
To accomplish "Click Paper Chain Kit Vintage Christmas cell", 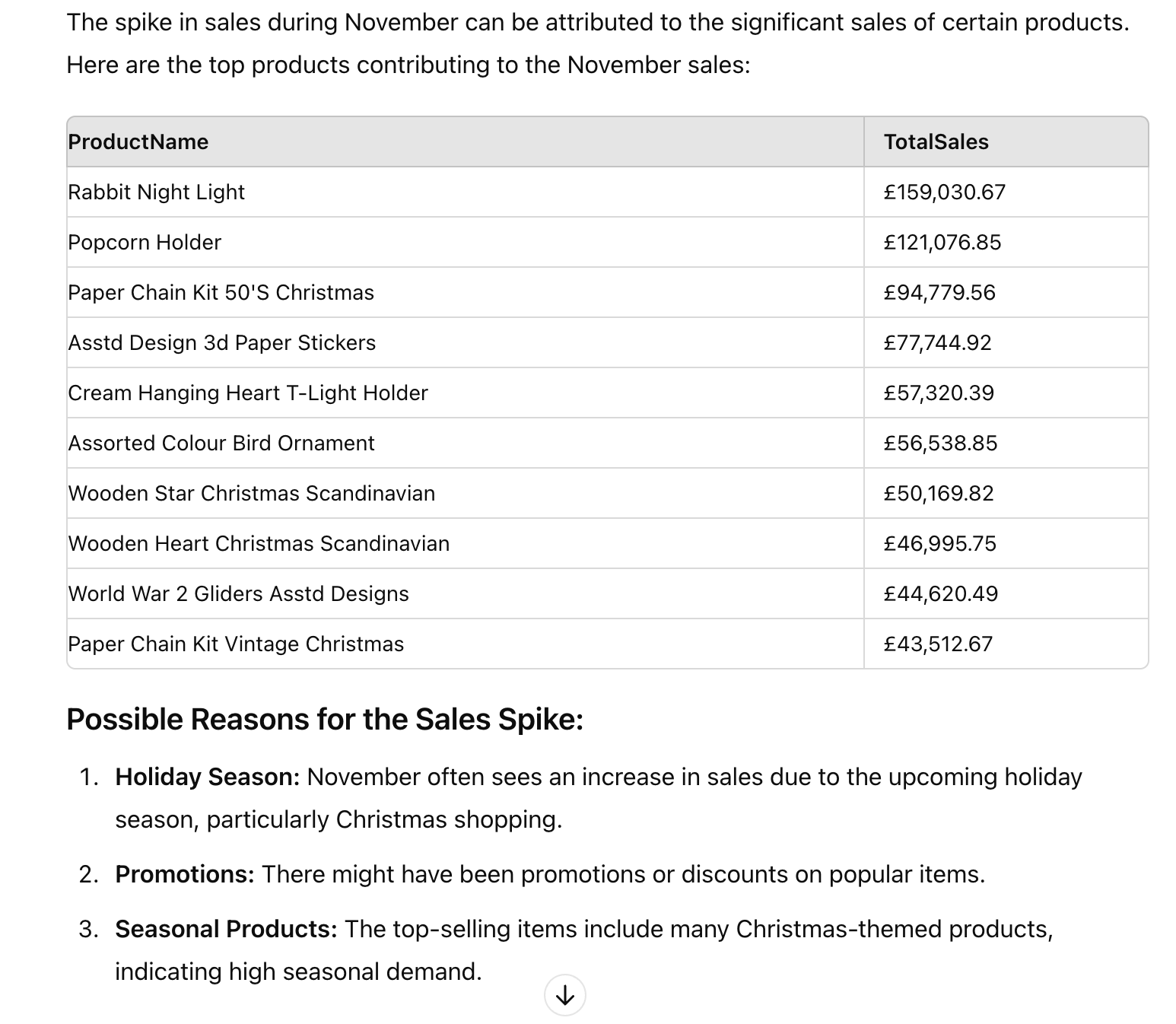I will (236, 644).
